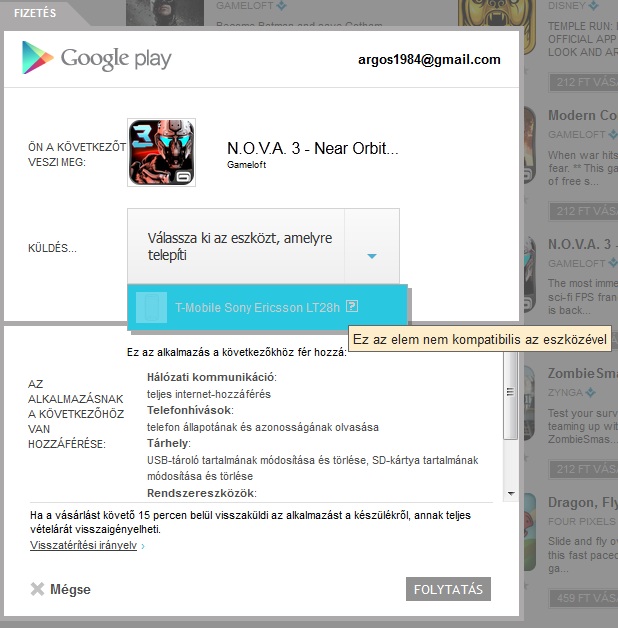Click the FOLYTATÁS button
The height and width of the screenshot is (628, 618).
tap(448, 589)
